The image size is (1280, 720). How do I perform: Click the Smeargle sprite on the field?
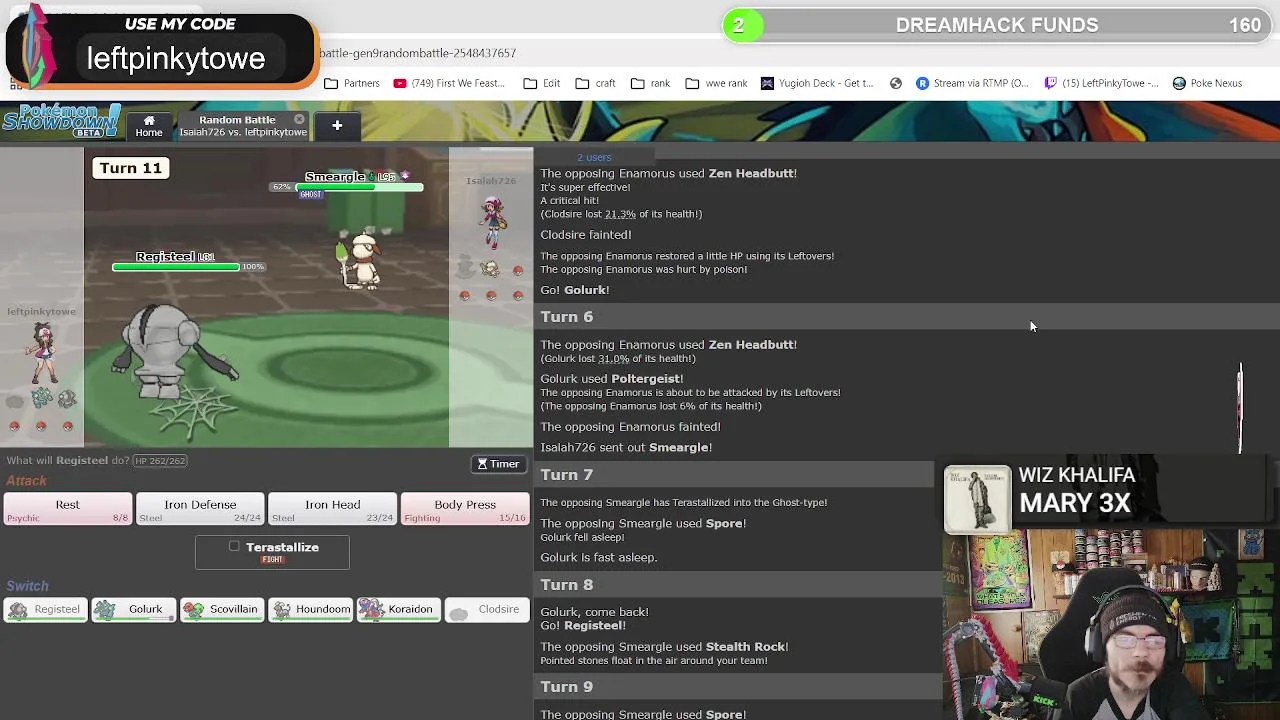pos(361,260)
